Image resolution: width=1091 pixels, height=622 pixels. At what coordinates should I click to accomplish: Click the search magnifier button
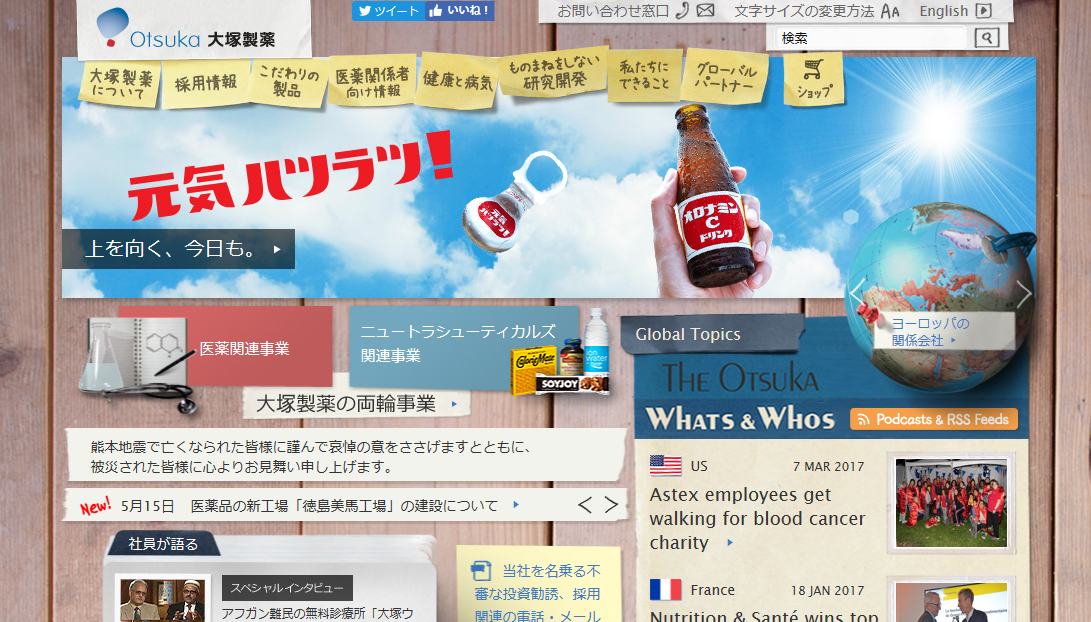(x=987, y=38)
